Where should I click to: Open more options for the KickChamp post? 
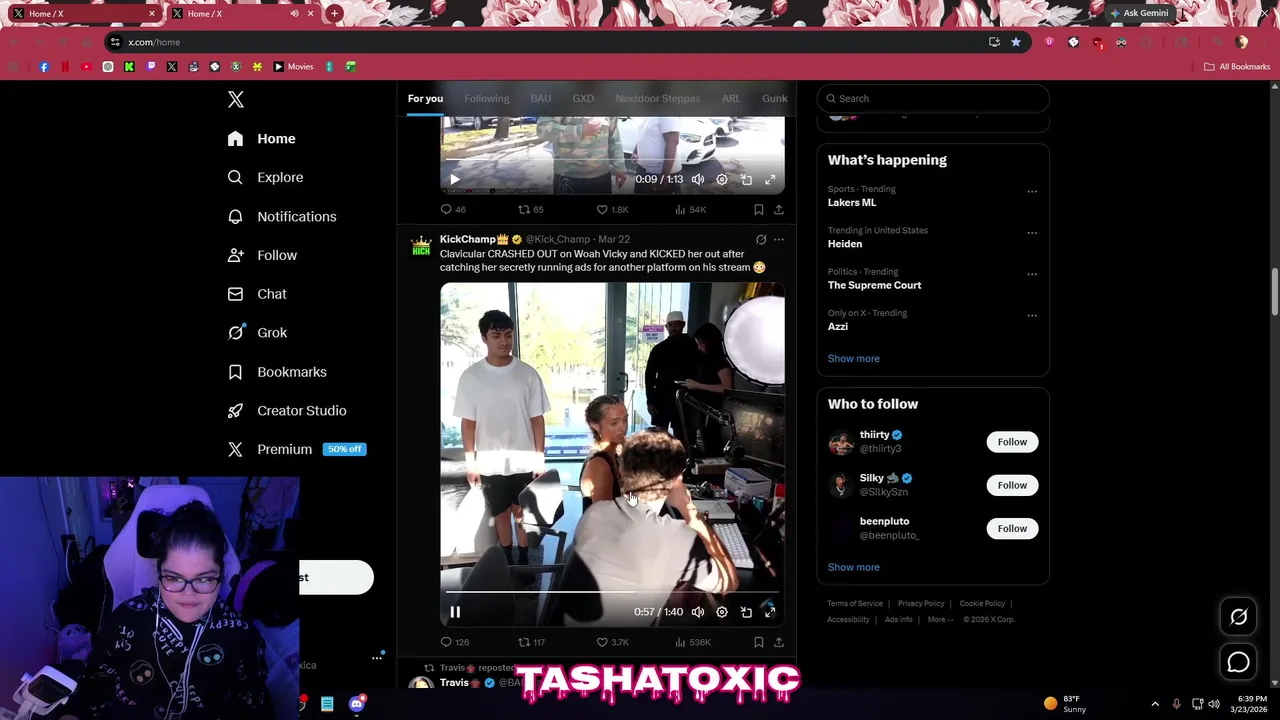point(779,240)
